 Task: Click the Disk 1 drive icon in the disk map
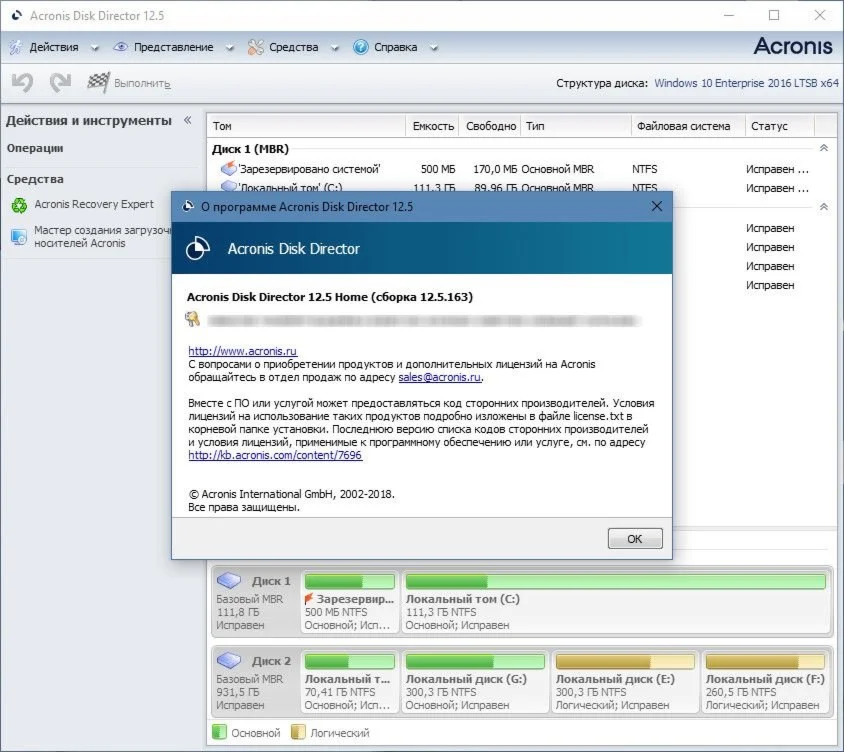point(229,581)
